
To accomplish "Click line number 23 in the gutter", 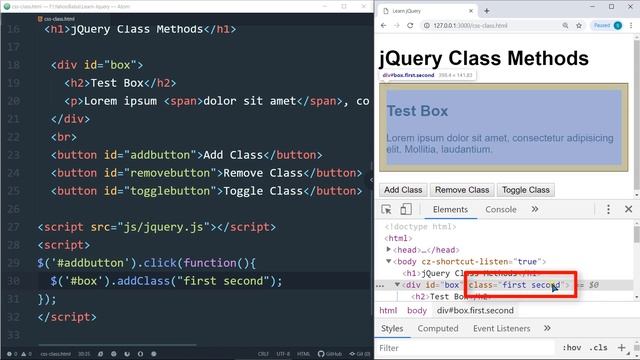I will tap(13, 155).
